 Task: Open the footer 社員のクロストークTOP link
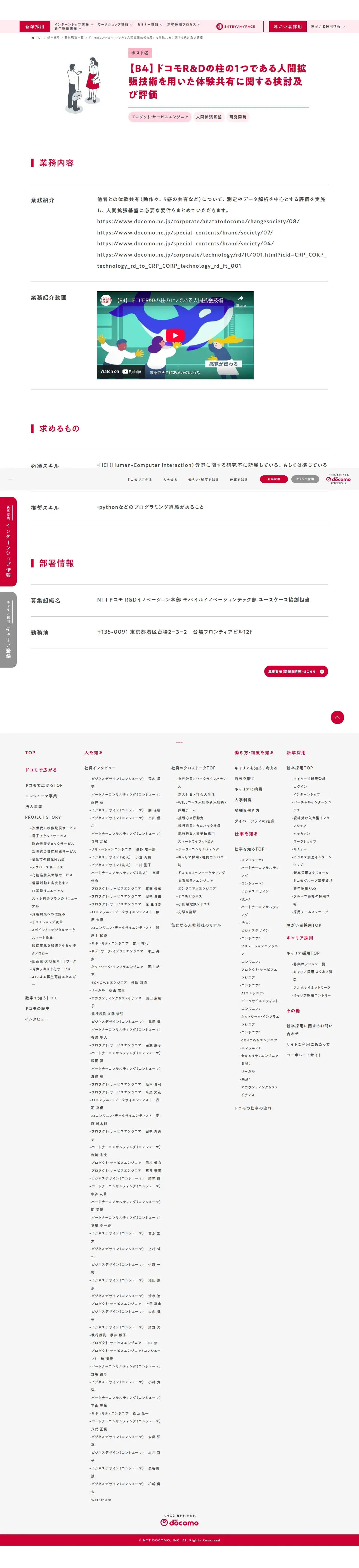point(193,767)
